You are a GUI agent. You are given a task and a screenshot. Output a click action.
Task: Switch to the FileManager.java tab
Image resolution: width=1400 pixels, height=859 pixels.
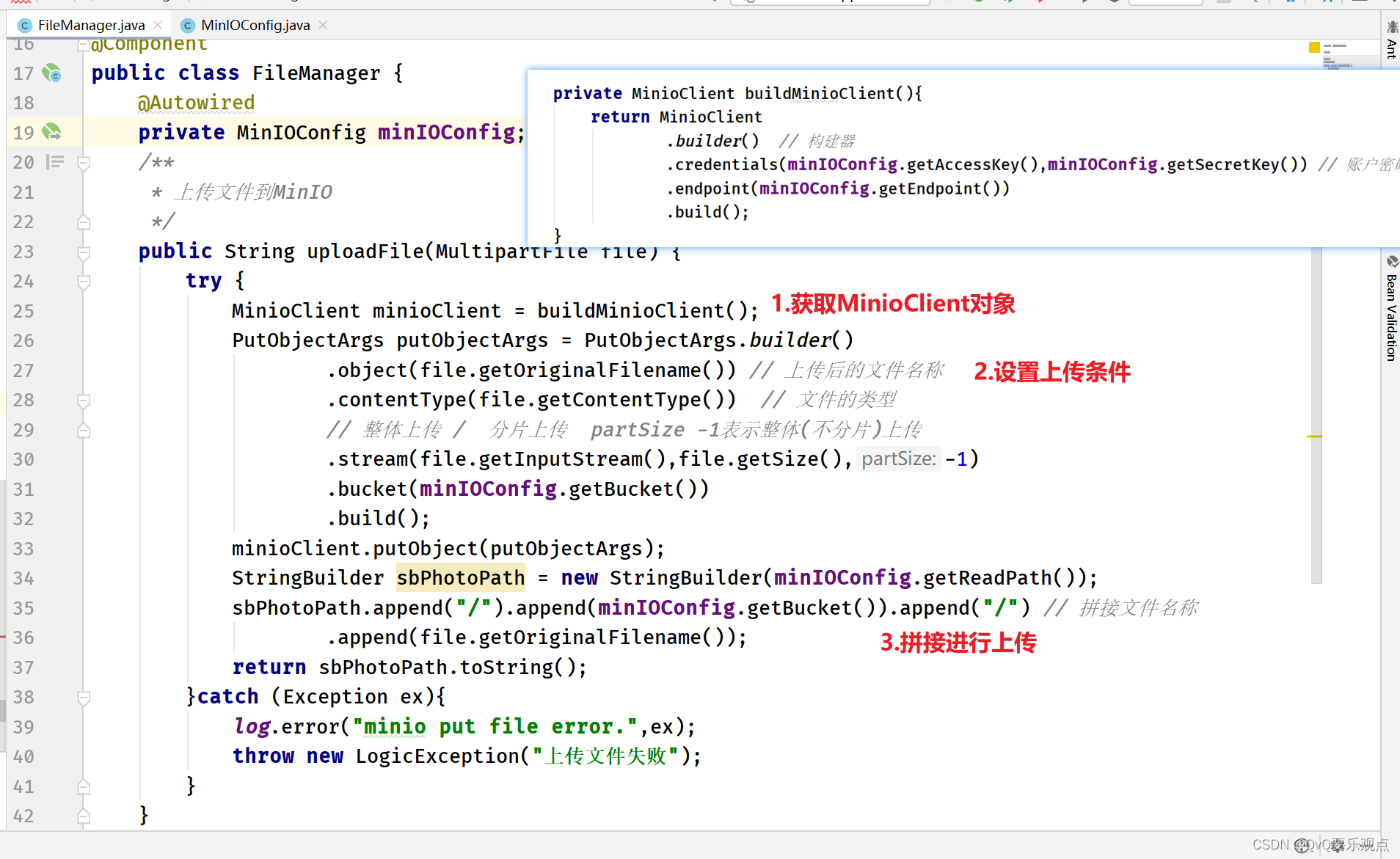[x=91, y=25]
